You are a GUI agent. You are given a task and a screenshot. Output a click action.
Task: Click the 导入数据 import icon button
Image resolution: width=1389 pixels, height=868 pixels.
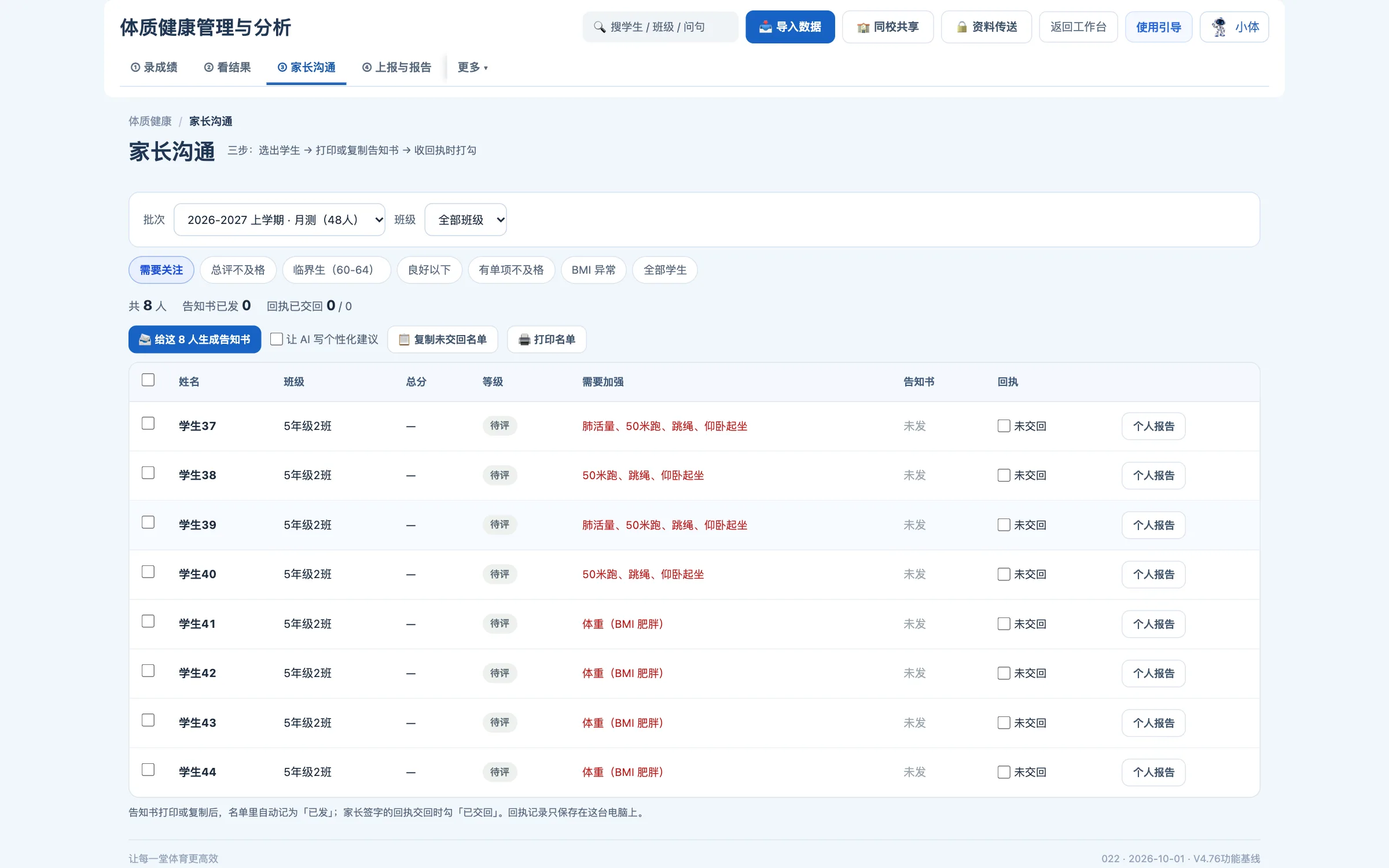[765, 27]
